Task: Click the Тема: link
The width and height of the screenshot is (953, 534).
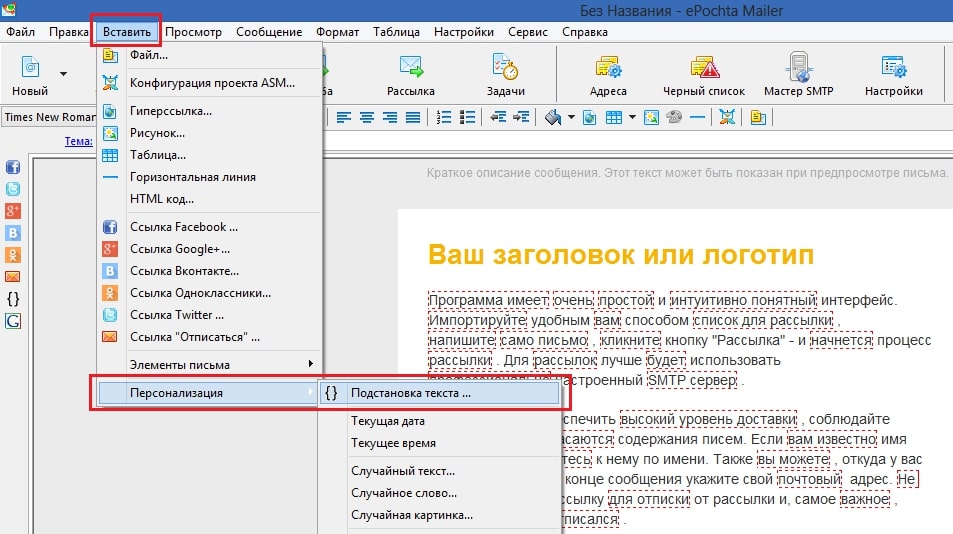Action: pos(78,141)
